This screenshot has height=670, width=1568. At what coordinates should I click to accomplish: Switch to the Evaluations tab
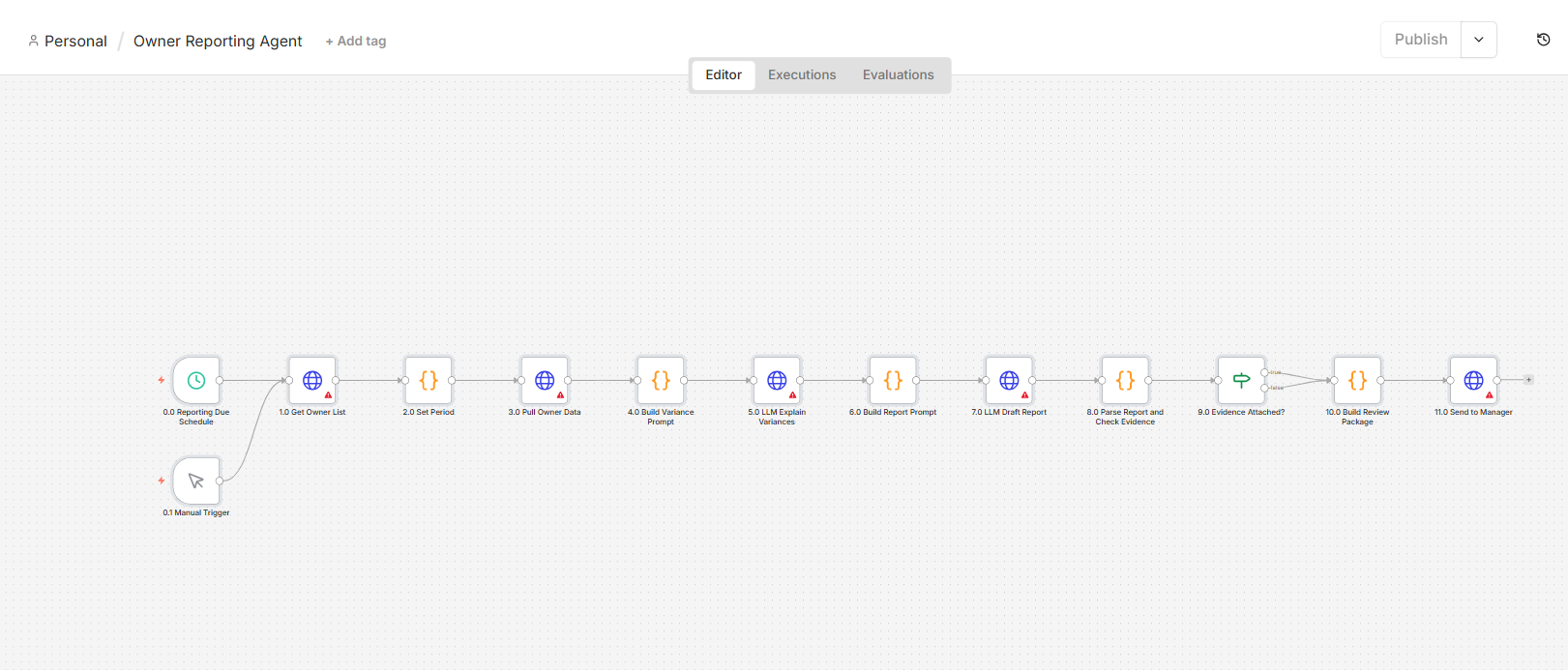pos(899,74)
